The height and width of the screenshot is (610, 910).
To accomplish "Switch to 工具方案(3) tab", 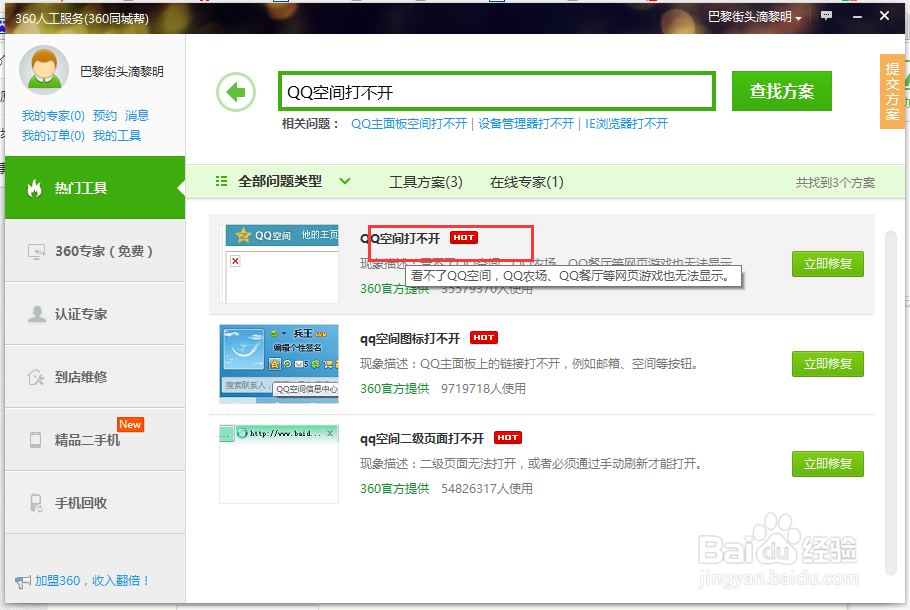I will click(425, 182).
